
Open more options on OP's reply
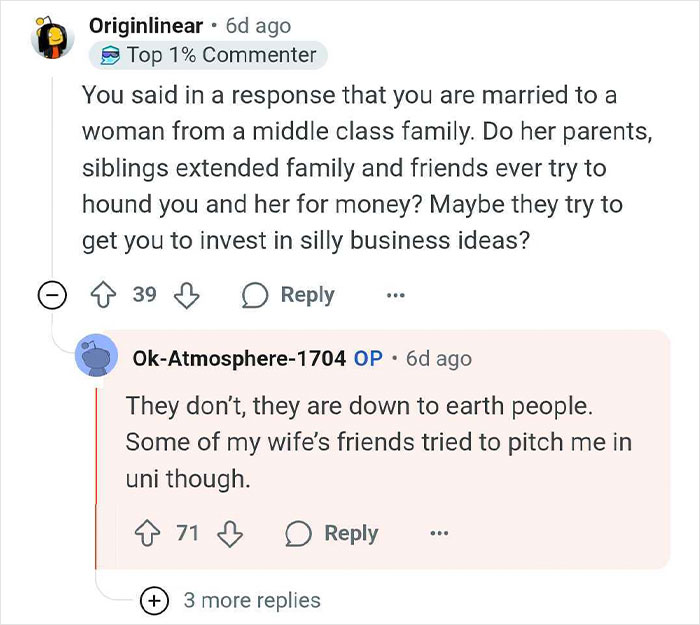[438, 533]
